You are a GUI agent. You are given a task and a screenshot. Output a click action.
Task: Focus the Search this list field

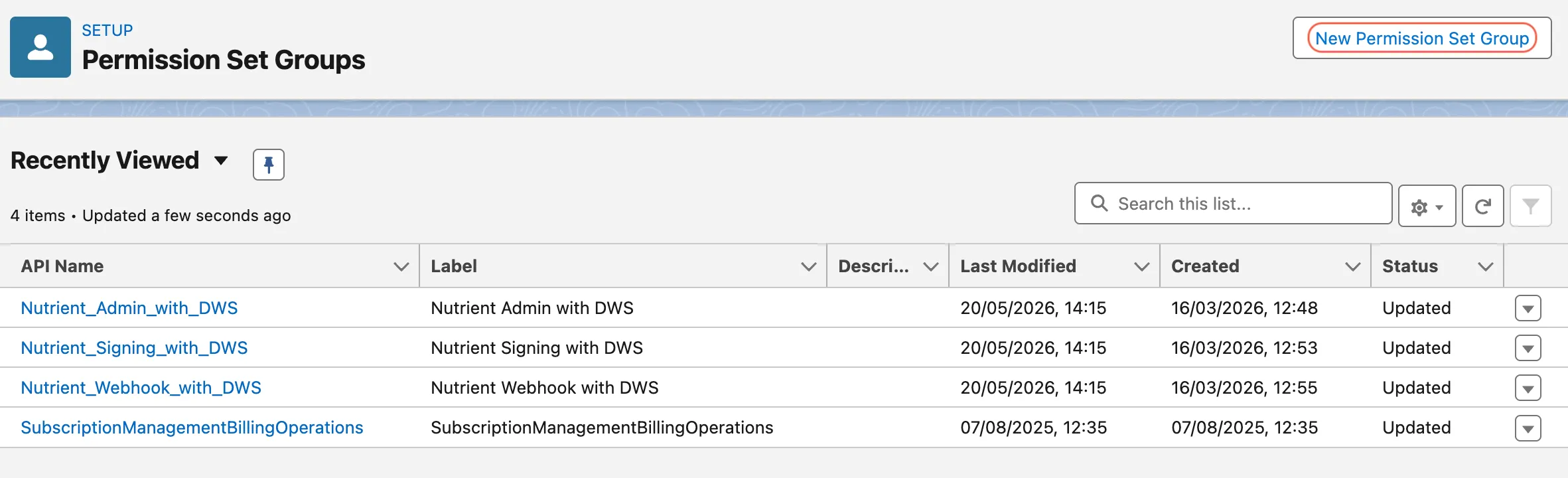coord(1233,203)
